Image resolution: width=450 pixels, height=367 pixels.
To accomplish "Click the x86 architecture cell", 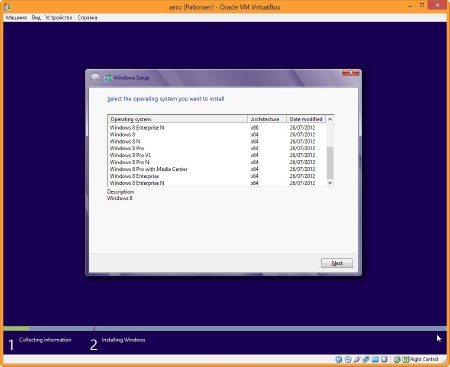I will 254,128.
